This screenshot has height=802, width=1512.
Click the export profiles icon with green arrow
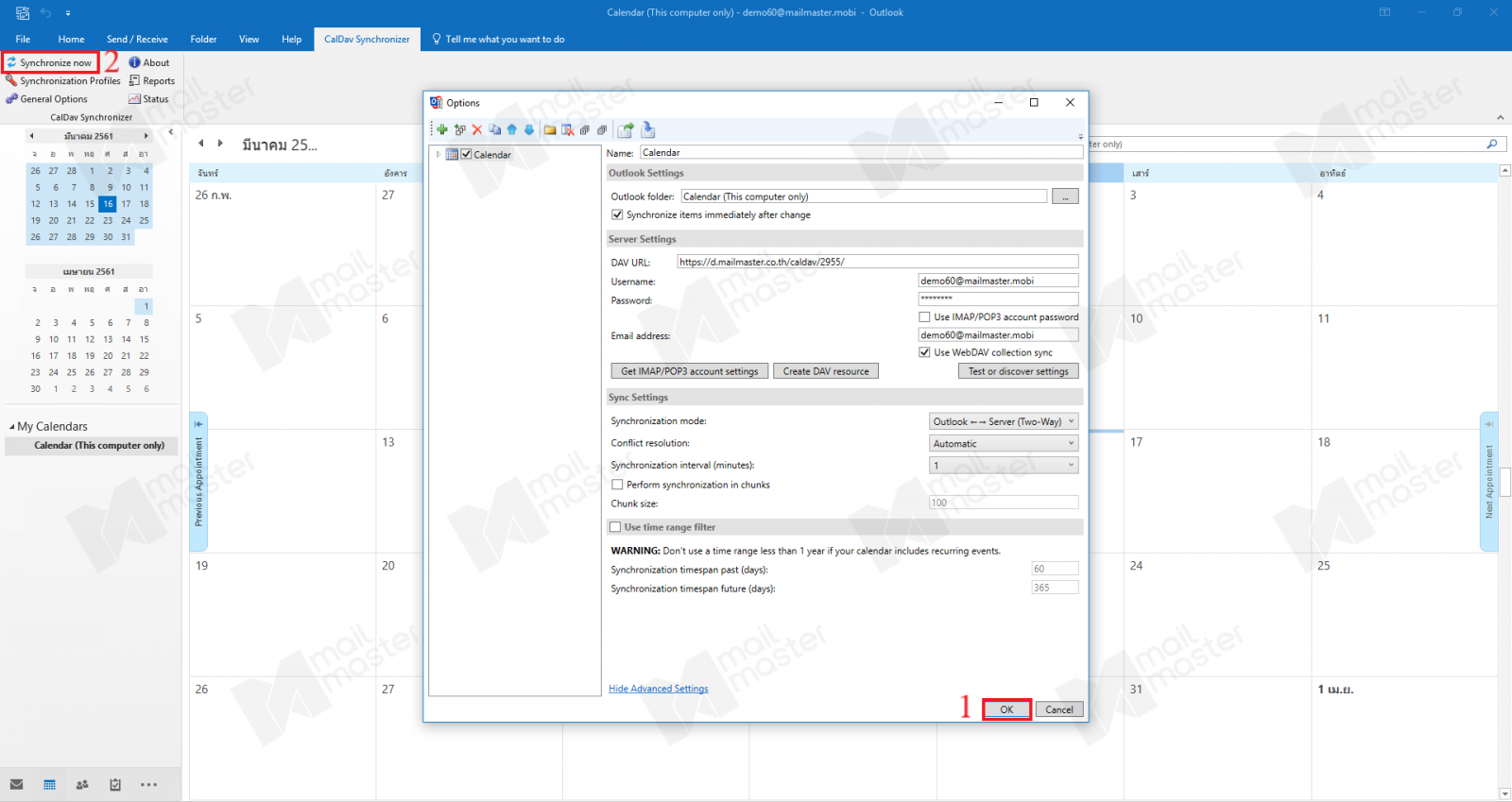(626, 129)
